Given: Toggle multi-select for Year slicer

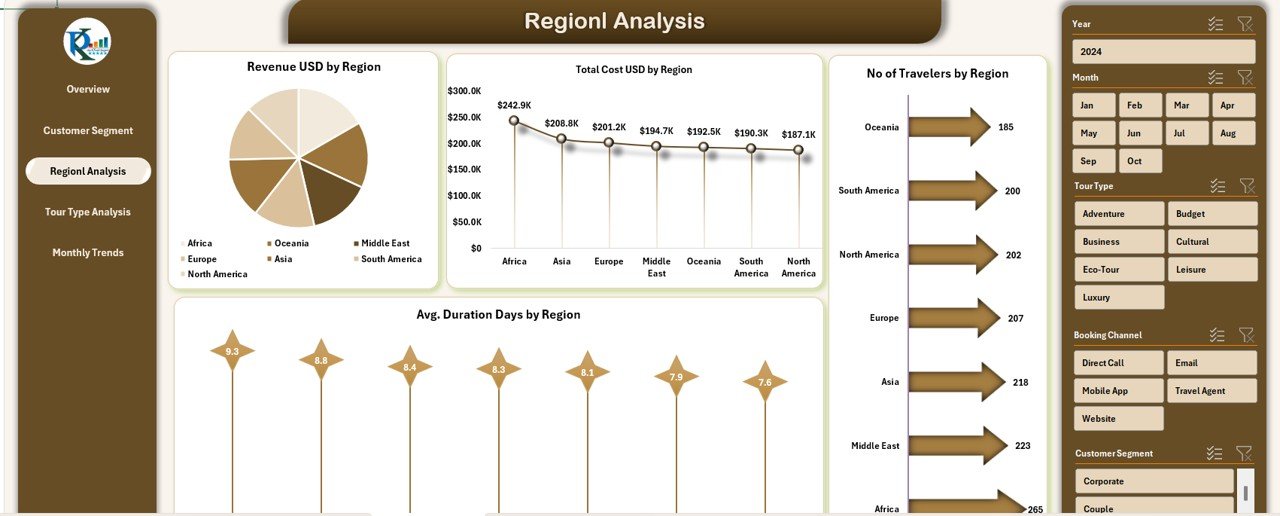Looking at the screenshot, I should click(x=1216, y=24).
